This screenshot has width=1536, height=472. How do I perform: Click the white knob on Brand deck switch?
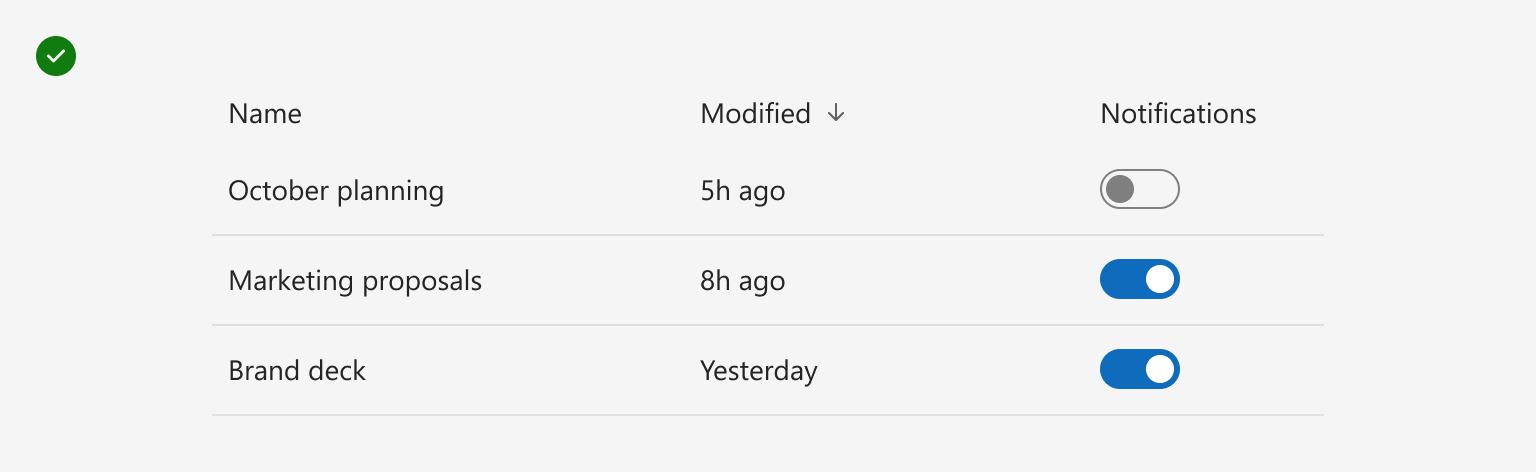[x=1160, y=369]
